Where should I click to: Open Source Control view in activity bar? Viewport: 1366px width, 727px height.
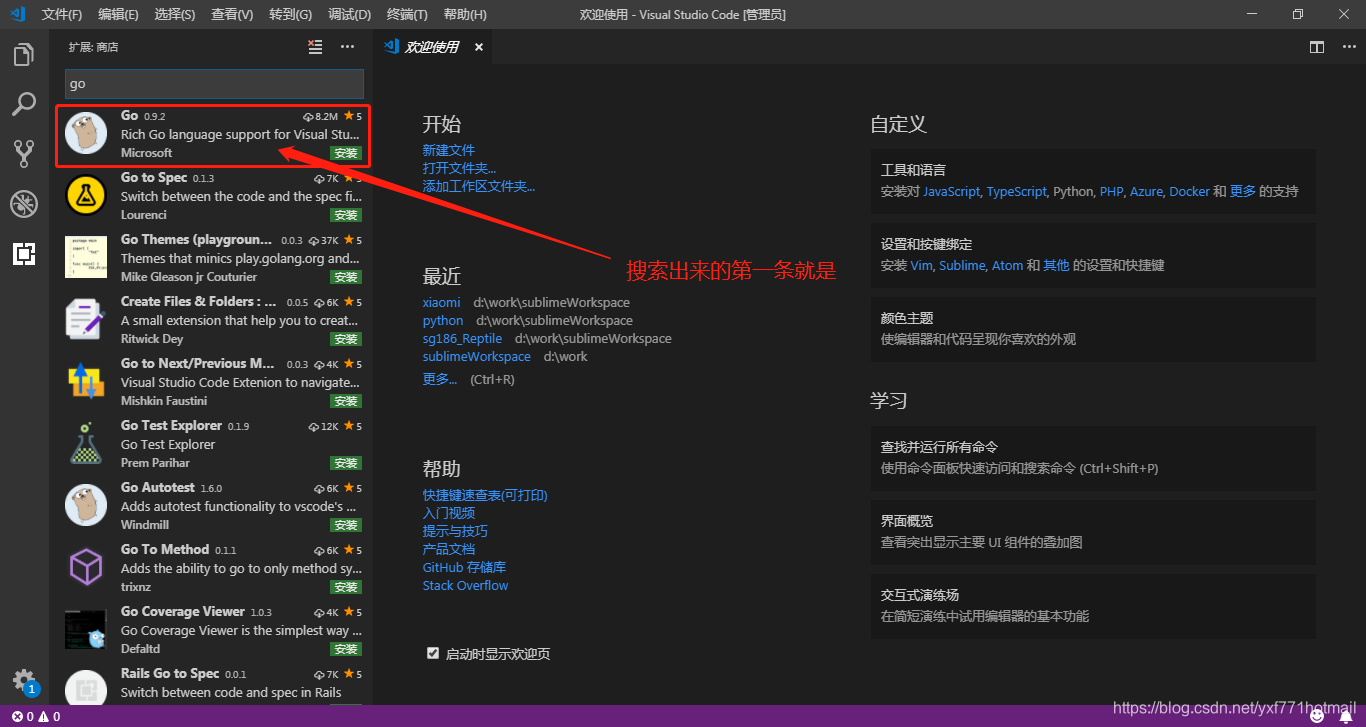pos(24,153)
